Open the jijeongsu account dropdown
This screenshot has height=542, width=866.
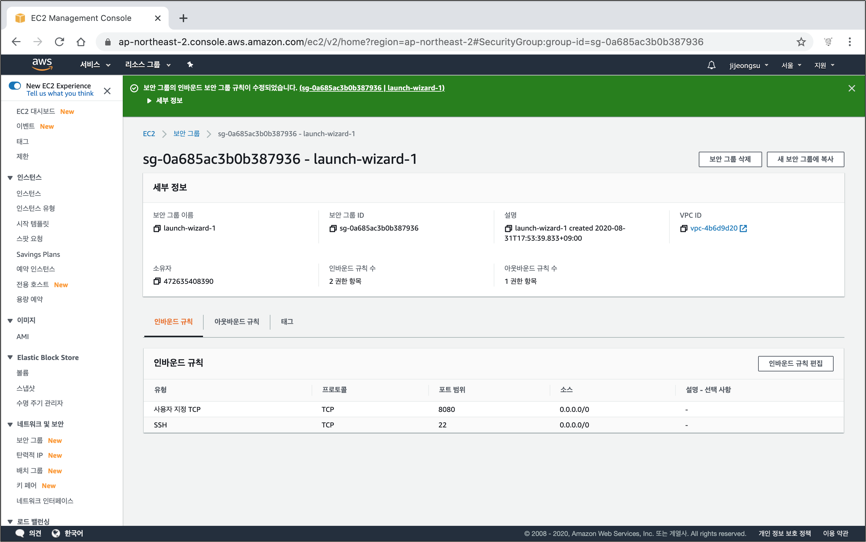(x=749, y=65)
